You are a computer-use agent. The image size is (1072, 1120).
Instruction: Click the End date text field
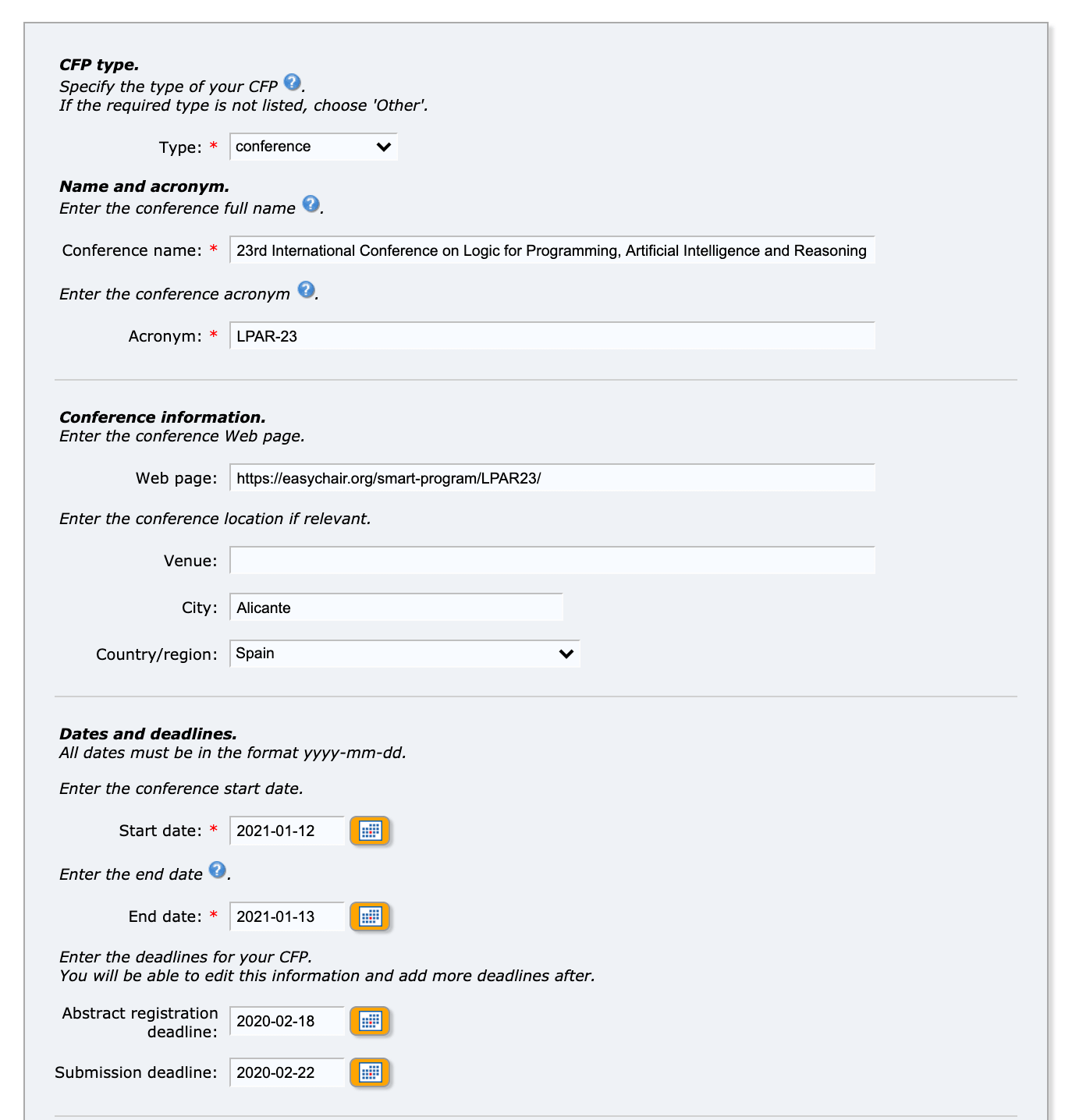pos(286,916)
